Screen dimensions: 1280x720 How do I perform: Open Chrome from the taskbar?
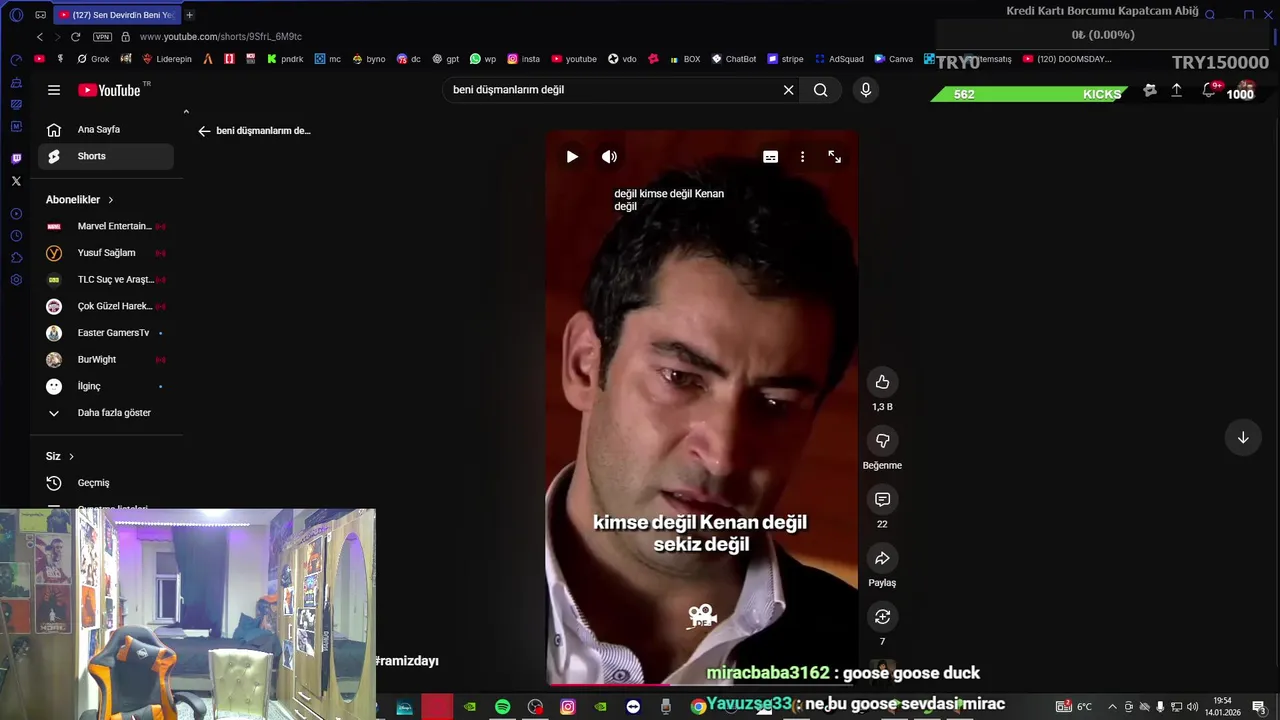click(698, 707)
